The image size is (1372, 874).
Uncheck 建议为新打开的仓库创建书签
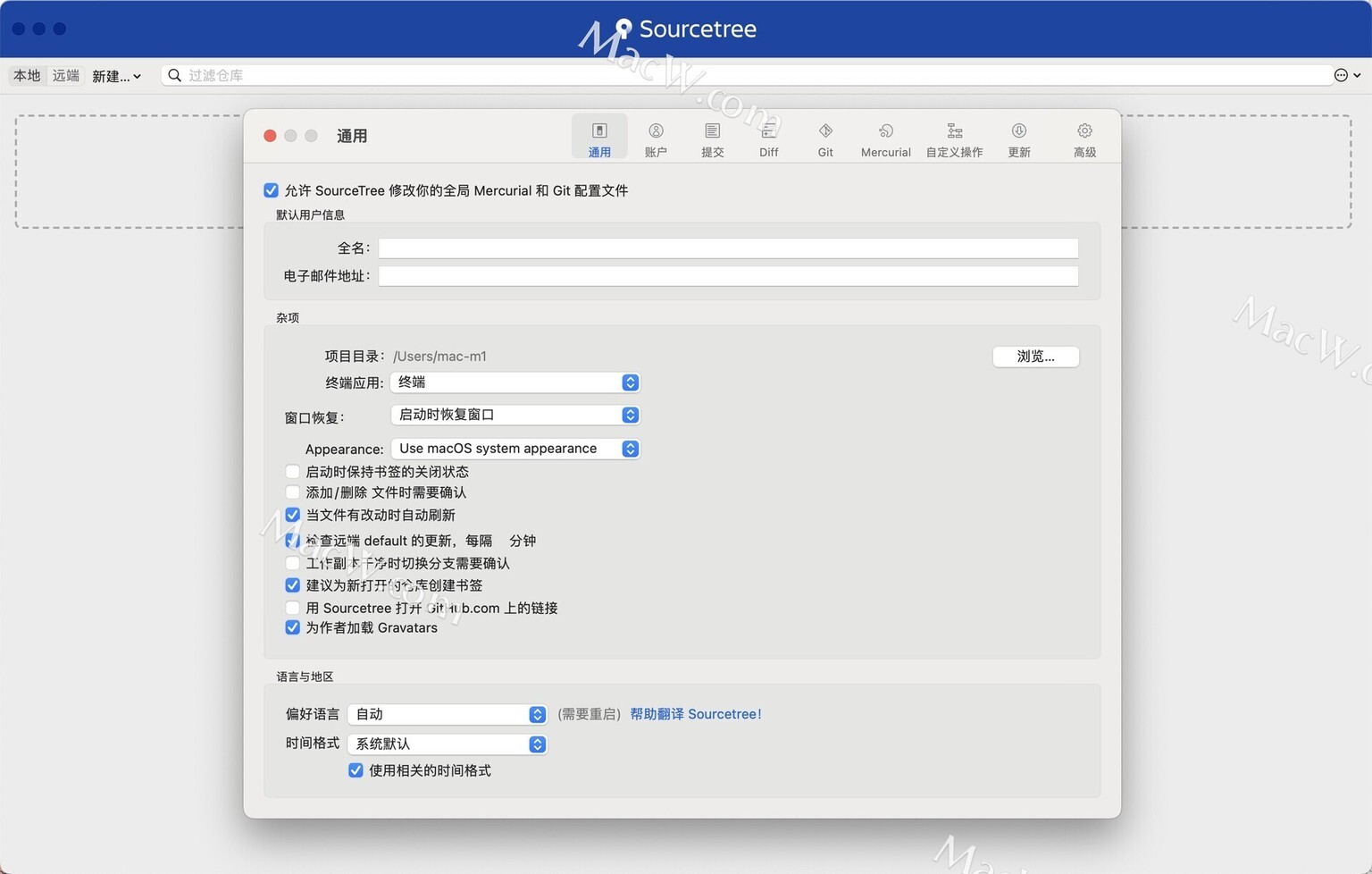pos(292,585)
